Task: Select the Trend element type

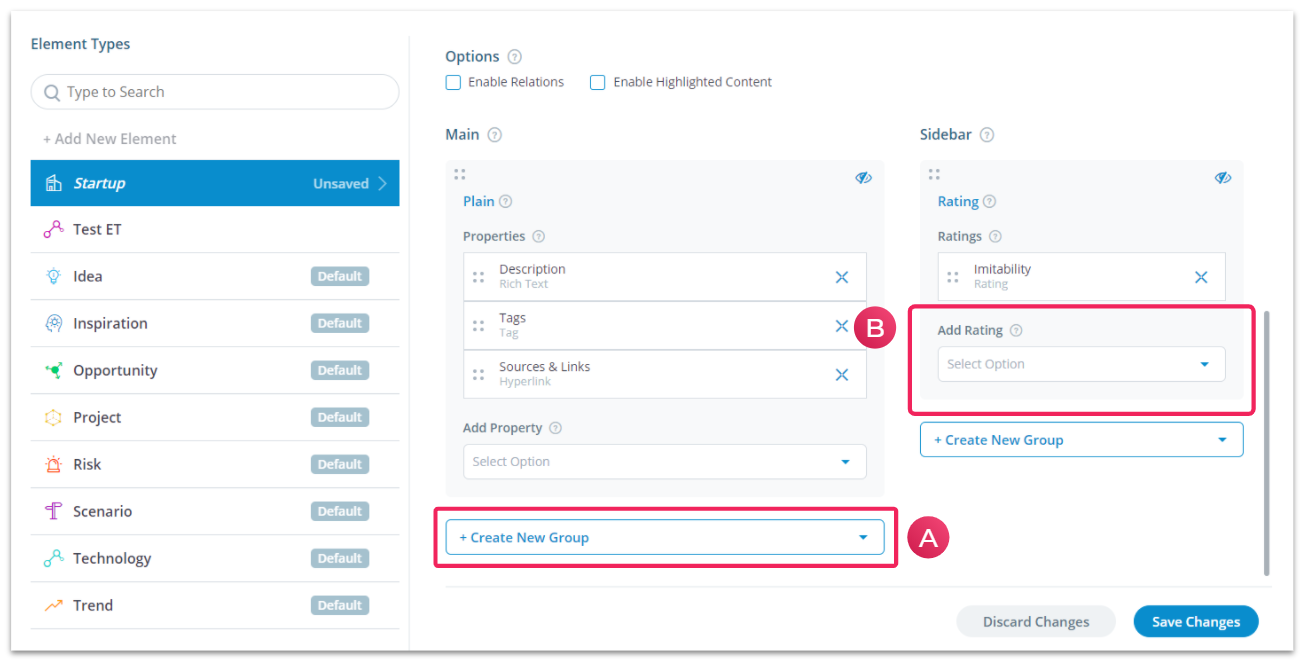Action: coord(215,605)
